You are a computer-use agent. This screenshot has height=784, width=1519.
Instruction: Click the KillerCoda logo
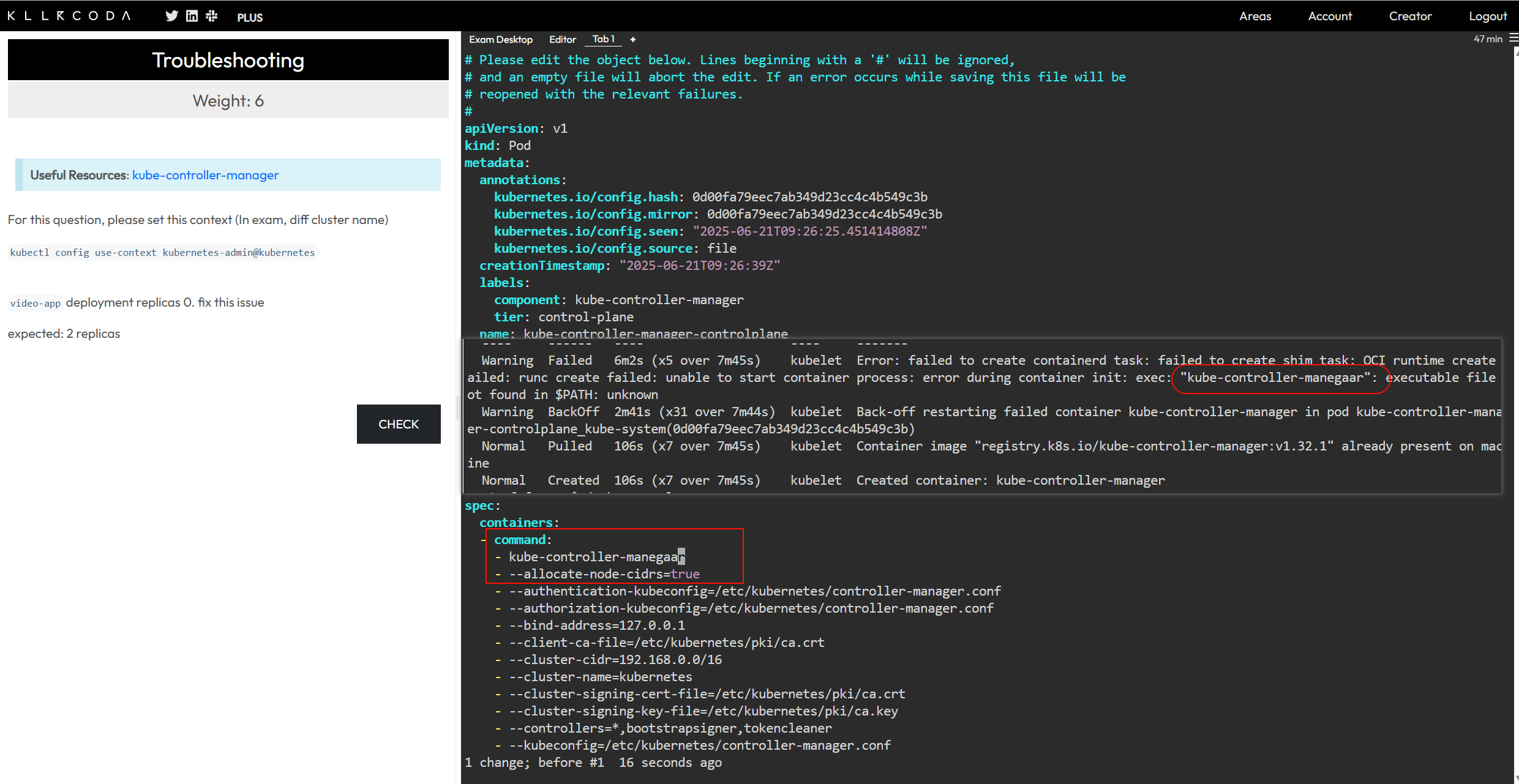tap(69, 16)
